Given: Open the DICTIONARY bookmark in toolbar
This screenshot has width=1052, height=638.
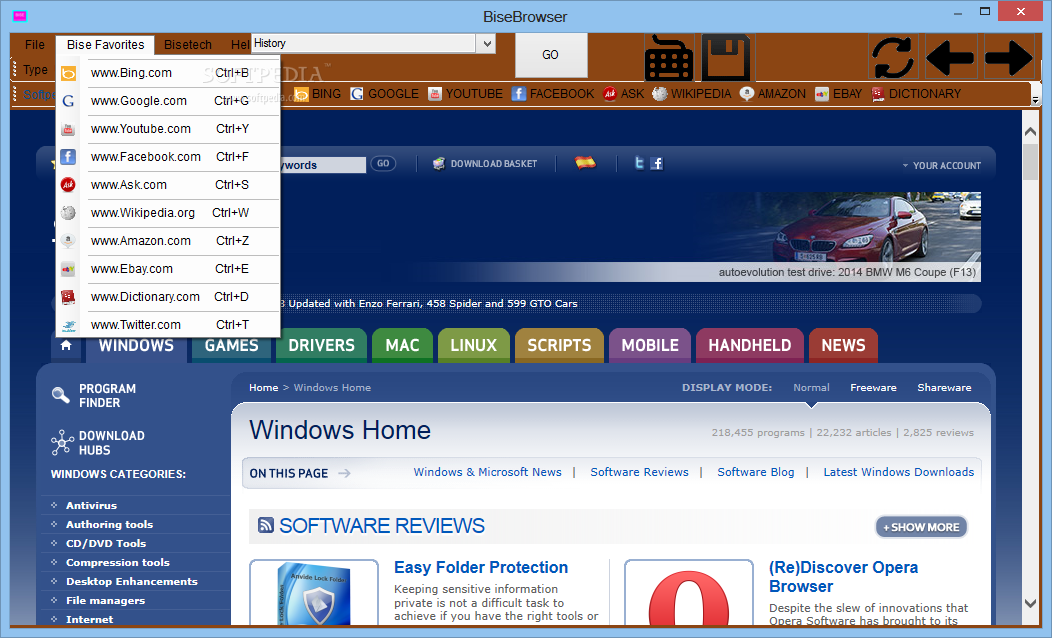Looking at the screenshot, I should click(x=916, y=94).
